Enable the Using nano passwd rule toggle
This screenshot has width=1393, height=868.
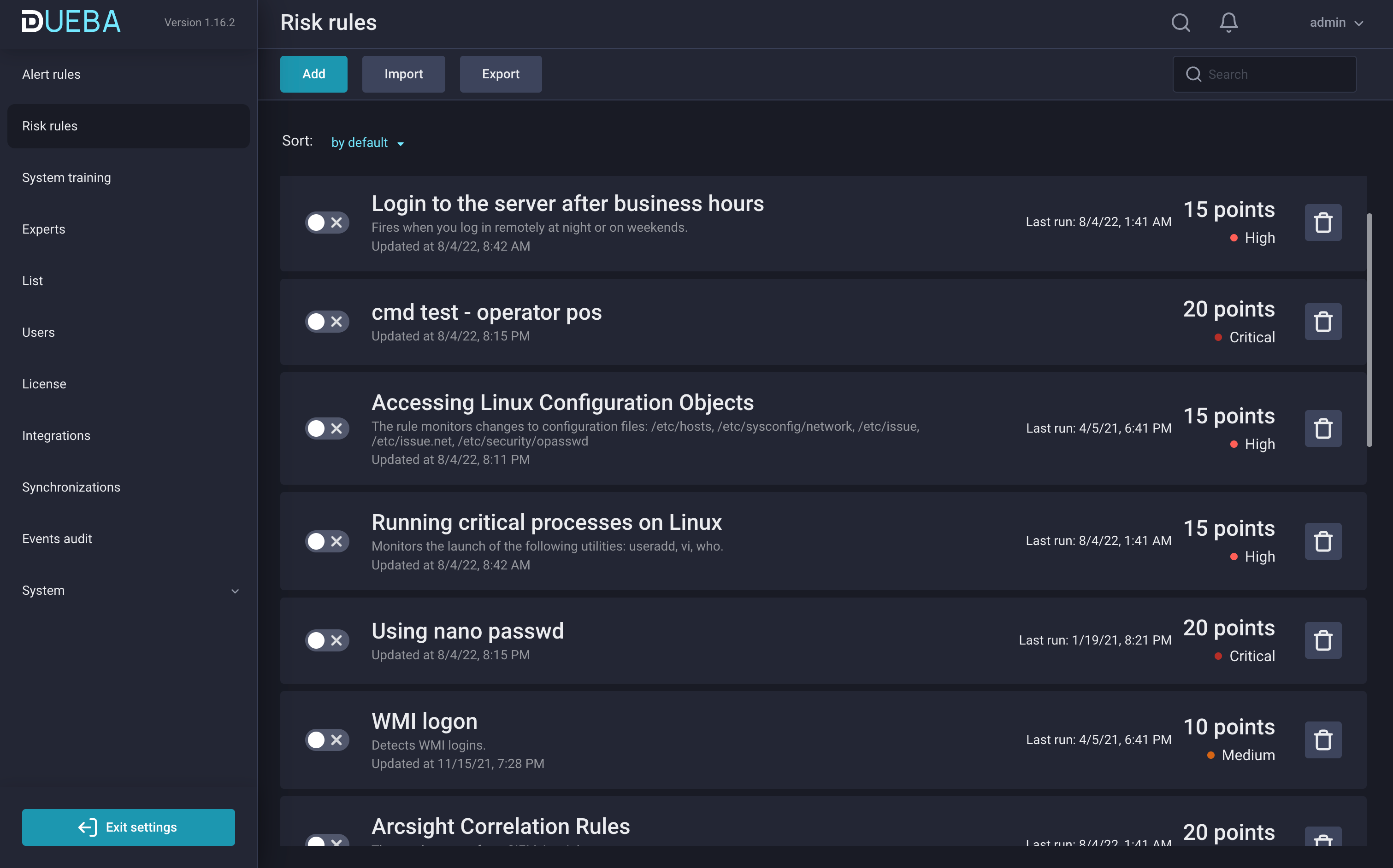click(327, 640)
